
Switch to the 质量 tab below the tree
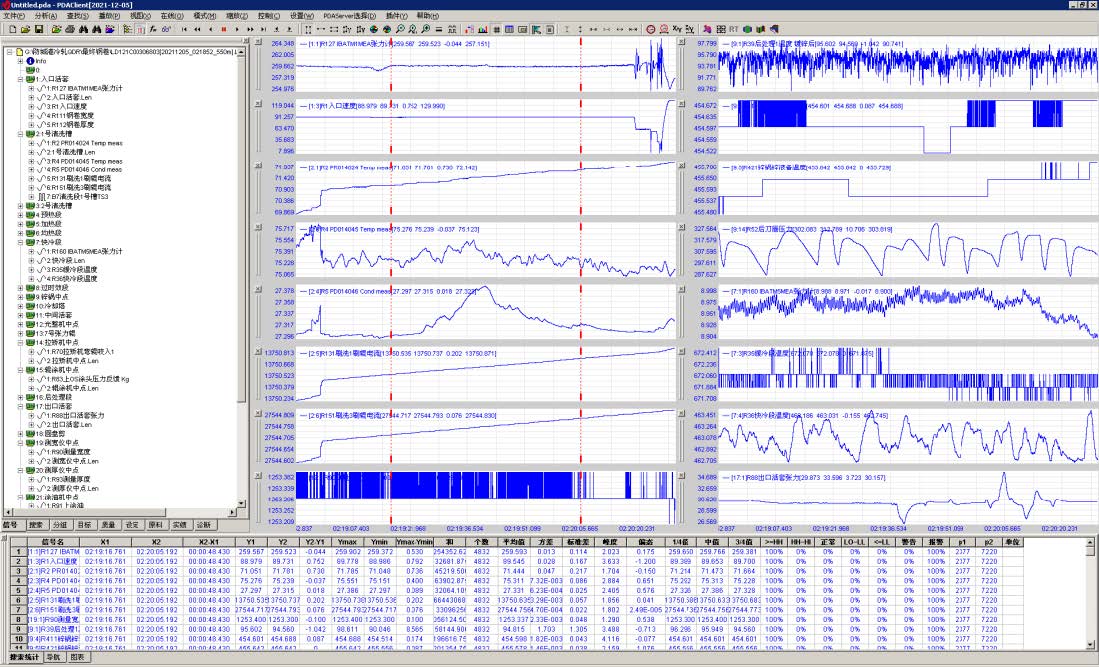coord(107,525)
